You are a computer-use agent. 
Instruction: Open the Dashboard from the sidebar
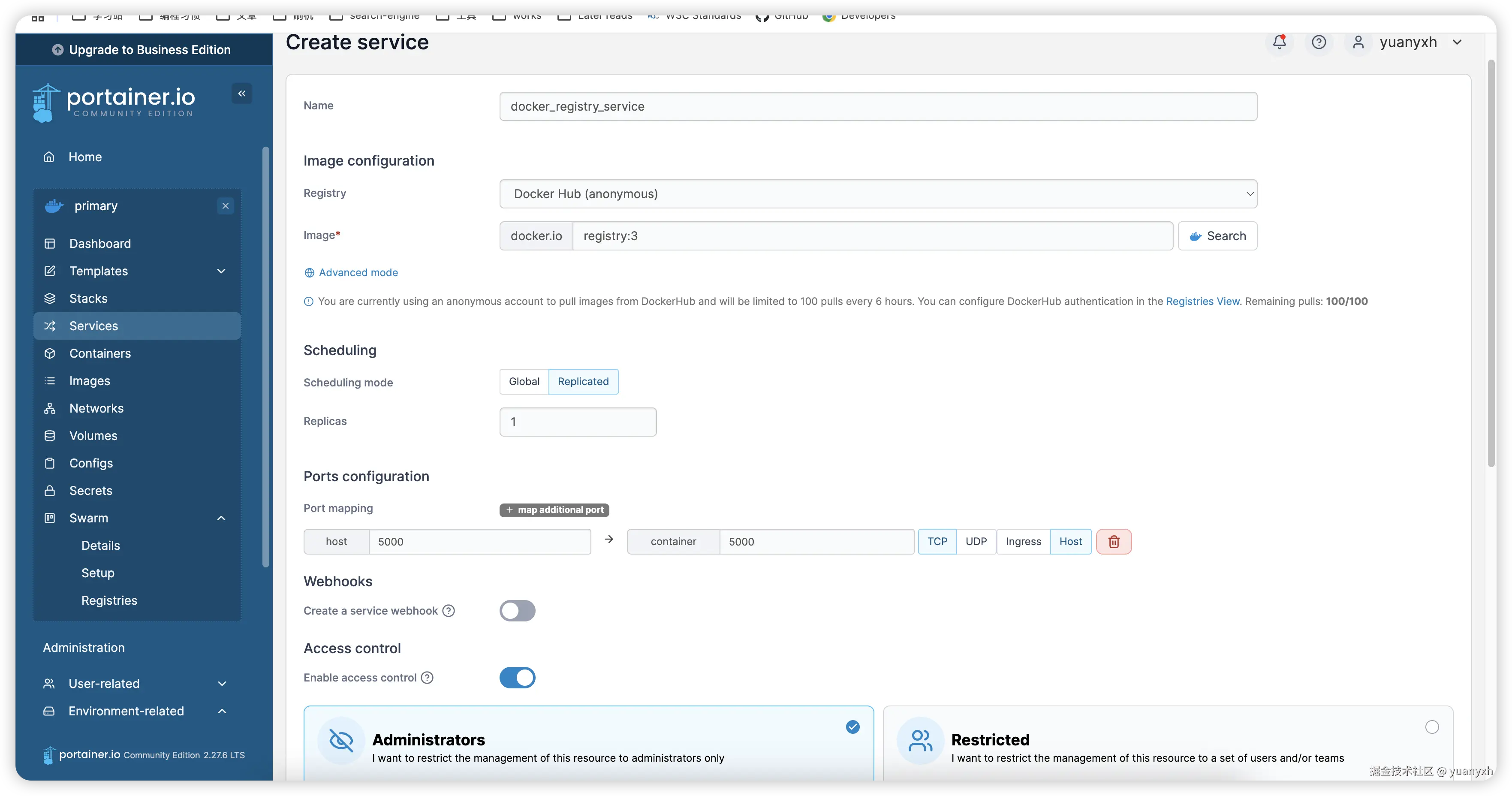pos(100,243)
